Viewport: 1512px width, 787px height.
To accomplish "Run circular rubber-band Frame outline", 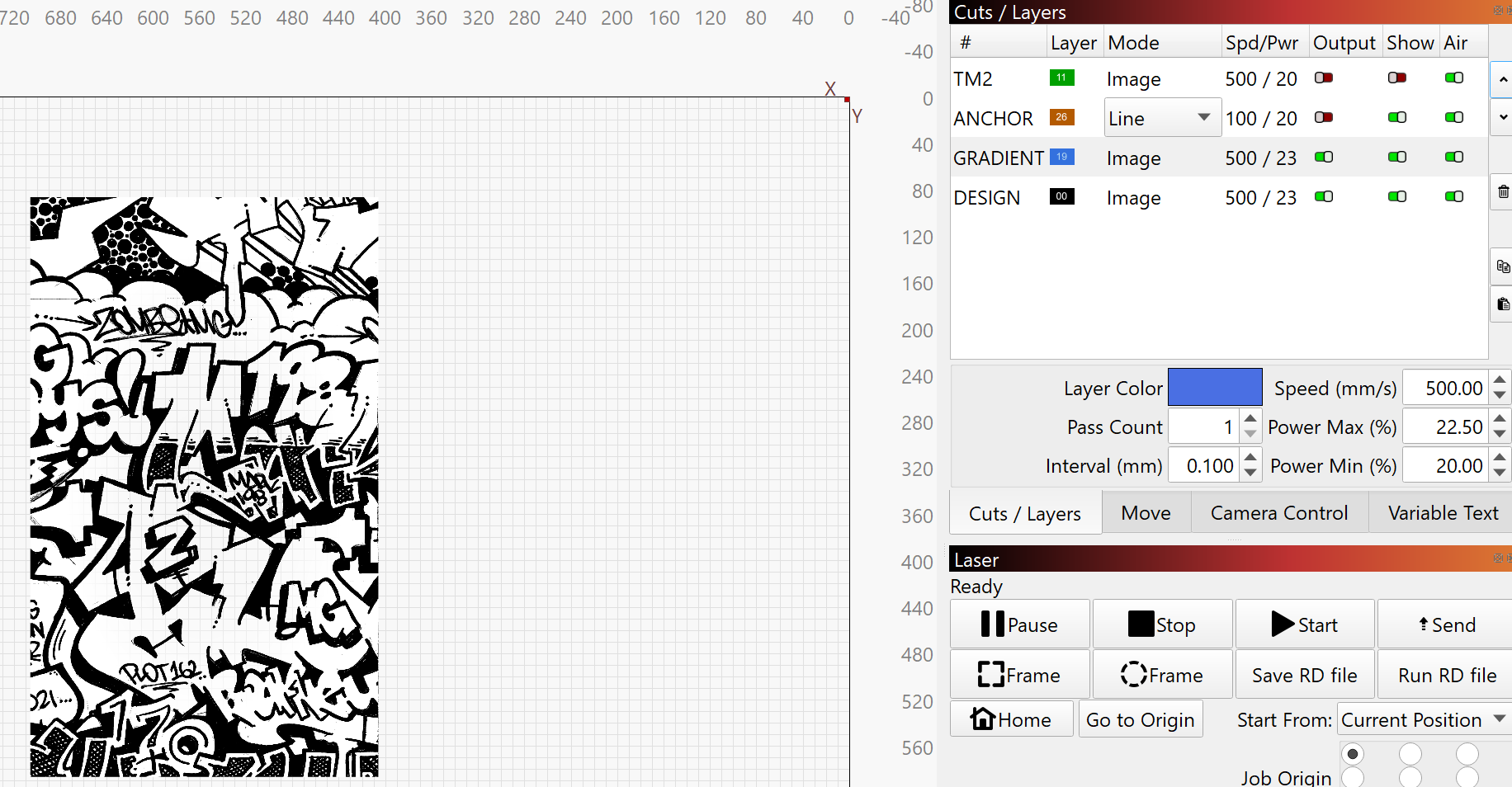I will (x=1162, y=675).
